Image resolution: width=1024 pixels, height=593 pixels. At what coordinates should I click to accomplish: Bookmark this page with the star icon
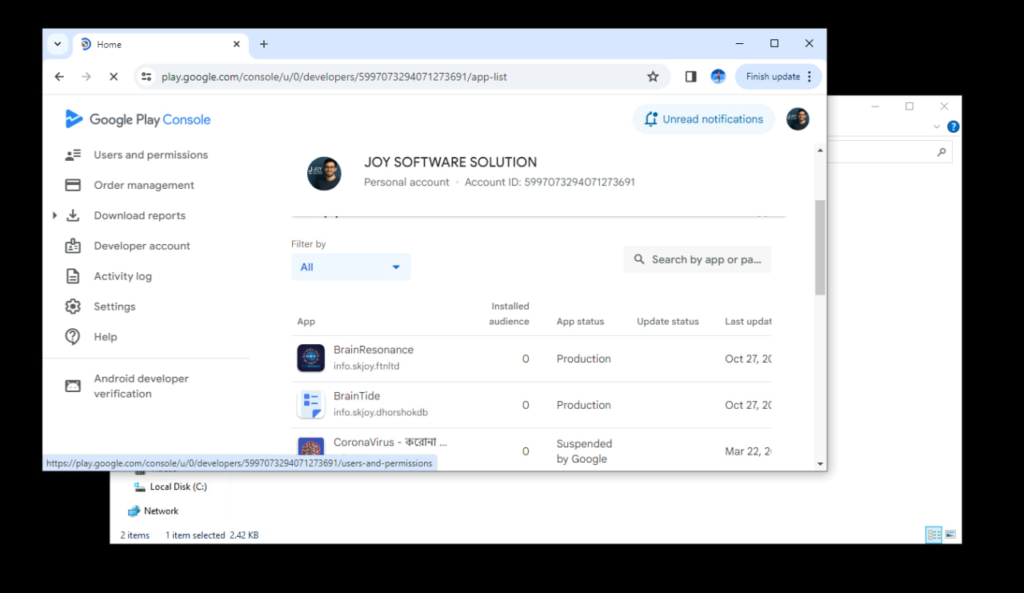(653, 77)
